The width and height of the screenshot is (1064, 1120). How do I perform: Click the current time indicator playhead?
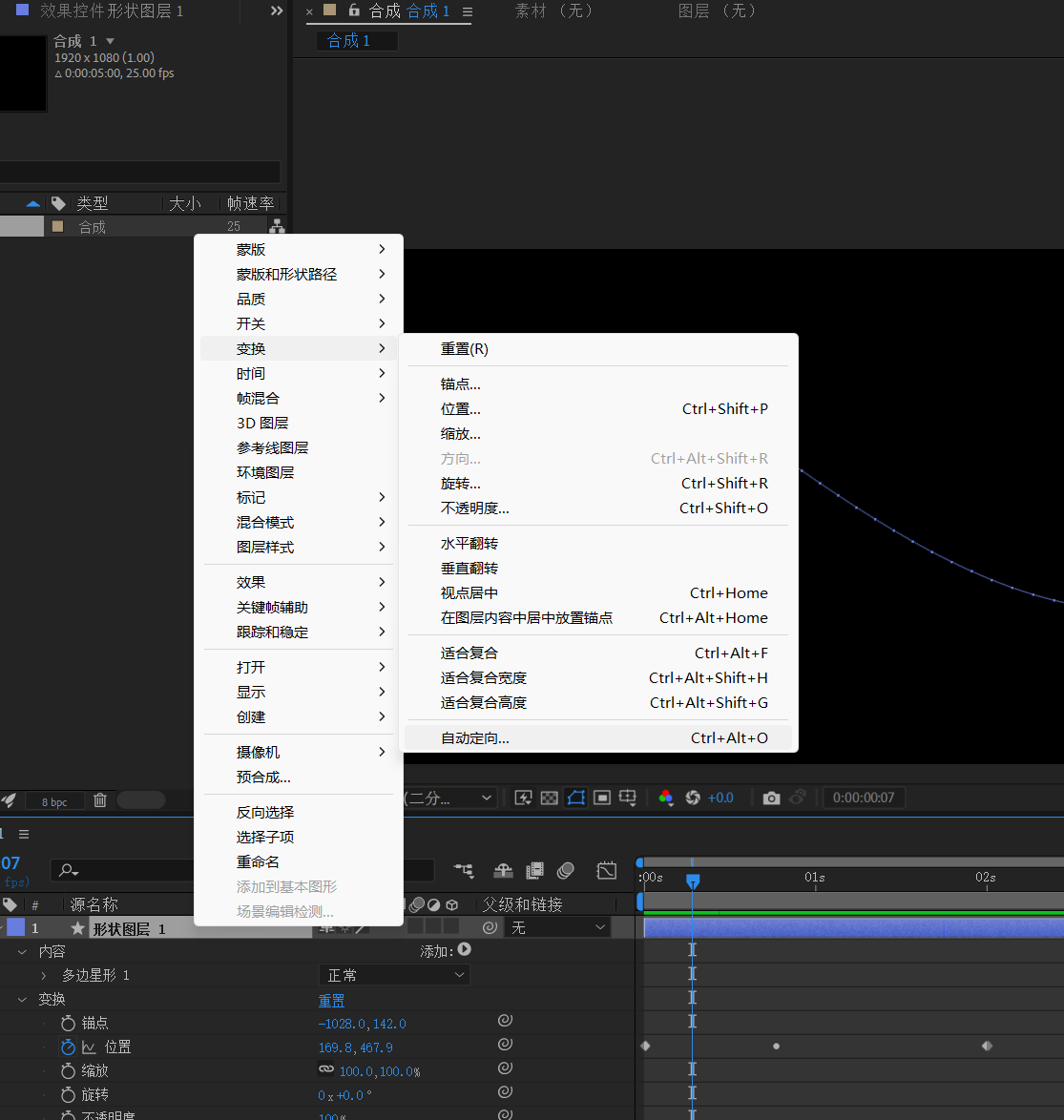tap(693, 881)
